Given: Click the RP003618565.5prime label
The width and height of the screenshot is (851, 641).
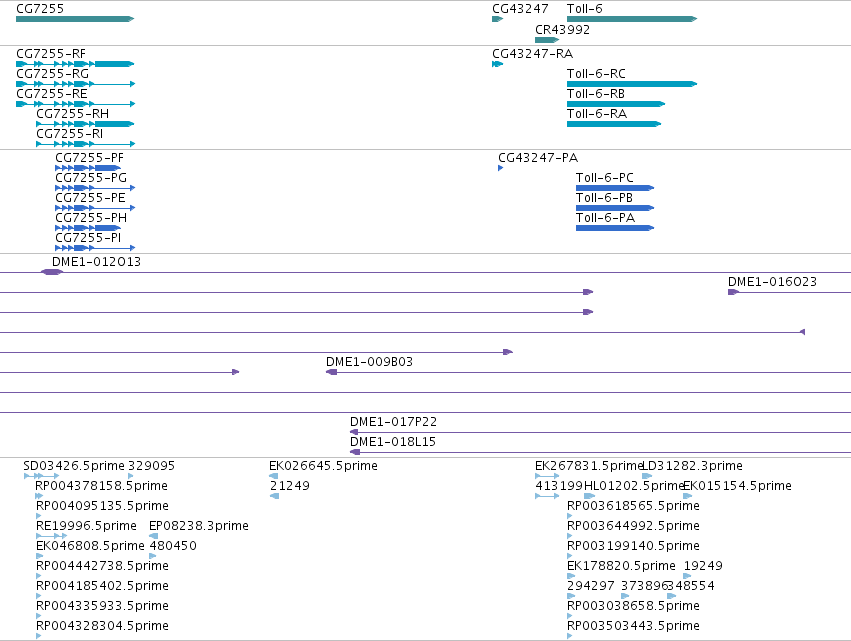Looking at the screenshot, I should pyautogui.click(x=633, y=506).
